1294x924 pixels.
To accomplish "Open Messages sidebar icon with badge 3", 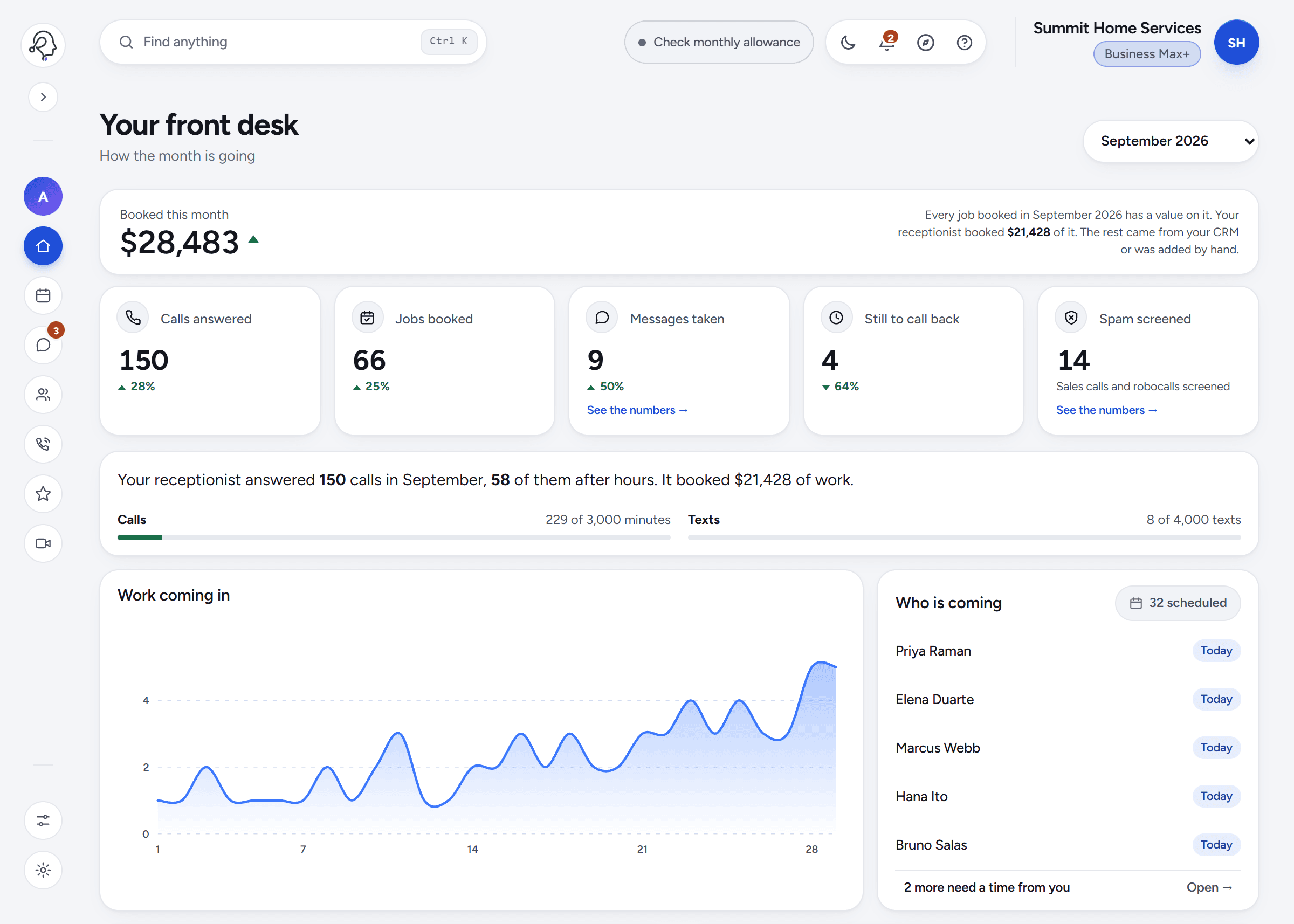I will click(x=43, y=345).
